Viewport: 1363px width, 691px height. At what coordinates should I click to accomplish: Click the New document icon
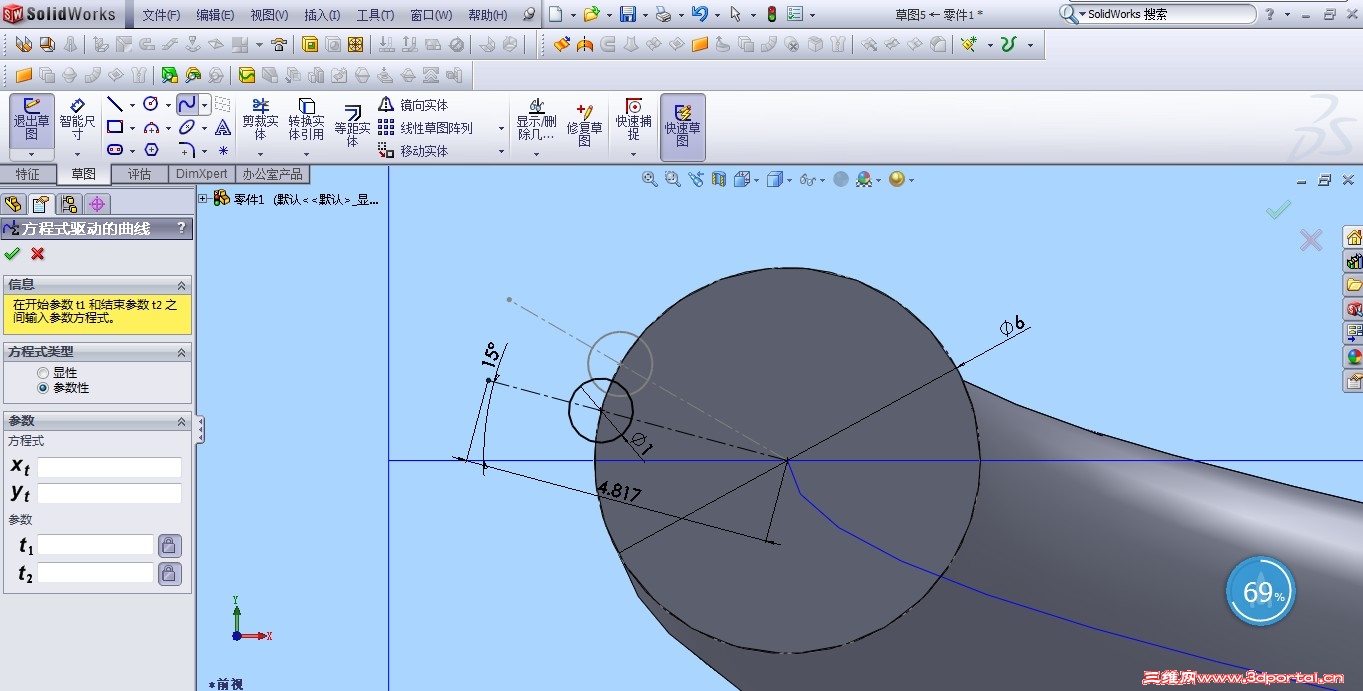pos(556,15)
